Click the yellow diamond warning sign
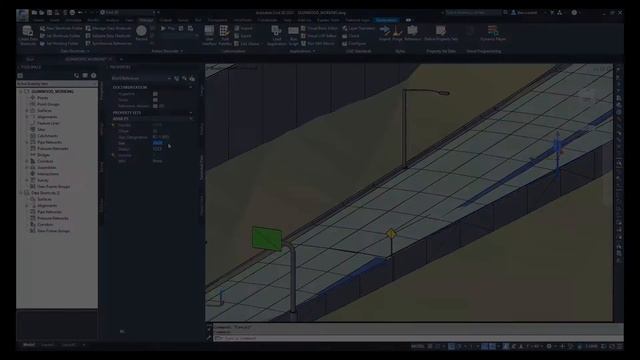The image size is (640, 360). click(391, 234)
